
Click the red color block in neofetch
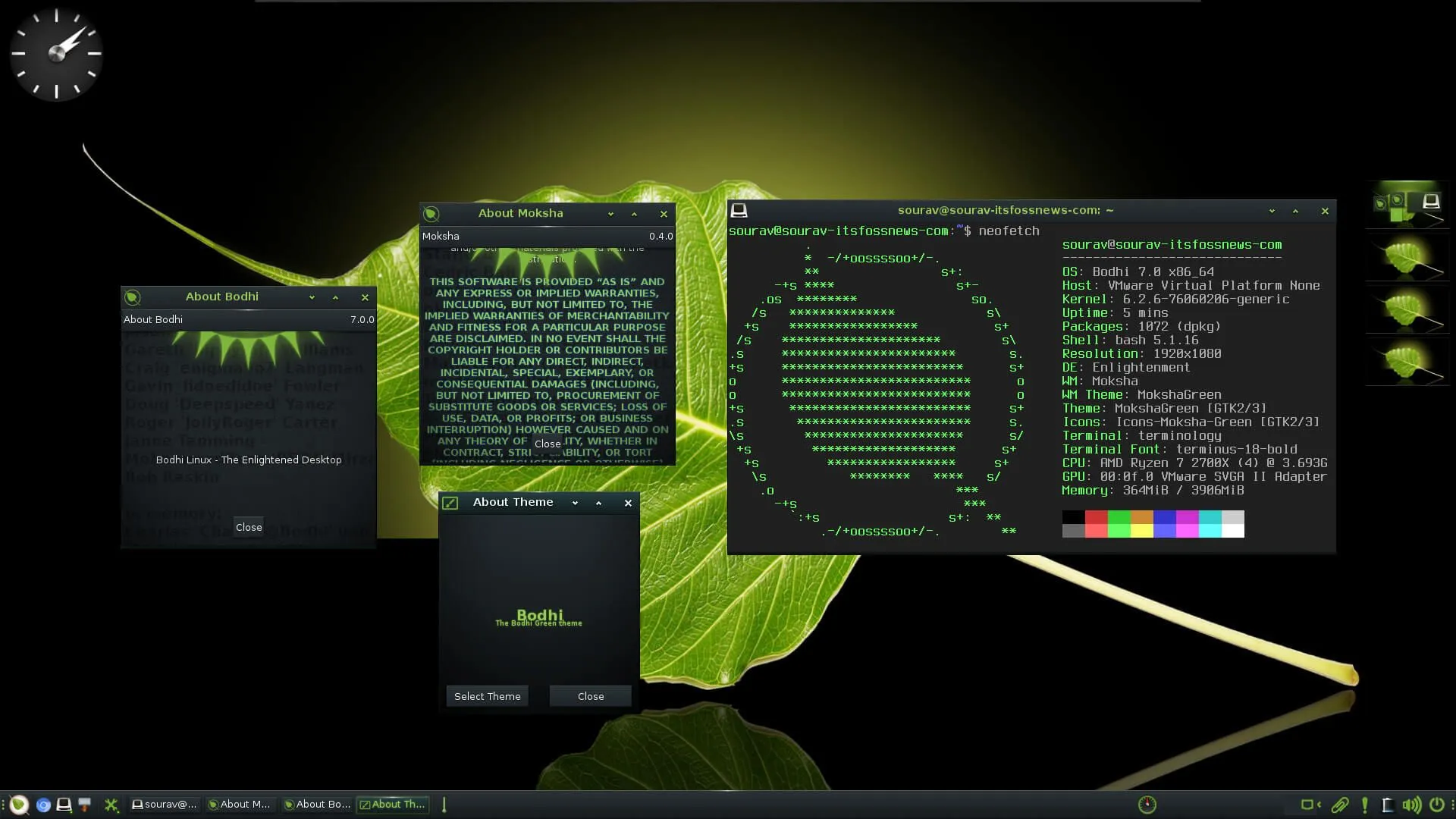(x=1096, y=518)
